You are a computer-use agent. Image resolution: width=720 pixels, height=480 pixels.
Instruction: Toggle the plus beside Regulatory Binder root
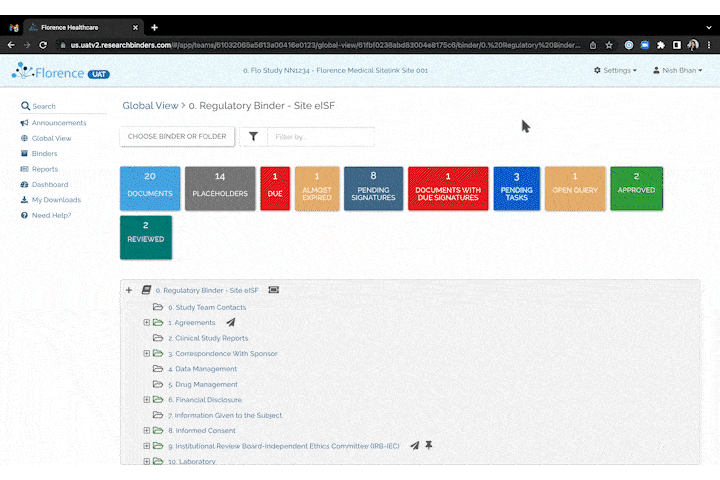click(x=129, y=290)
